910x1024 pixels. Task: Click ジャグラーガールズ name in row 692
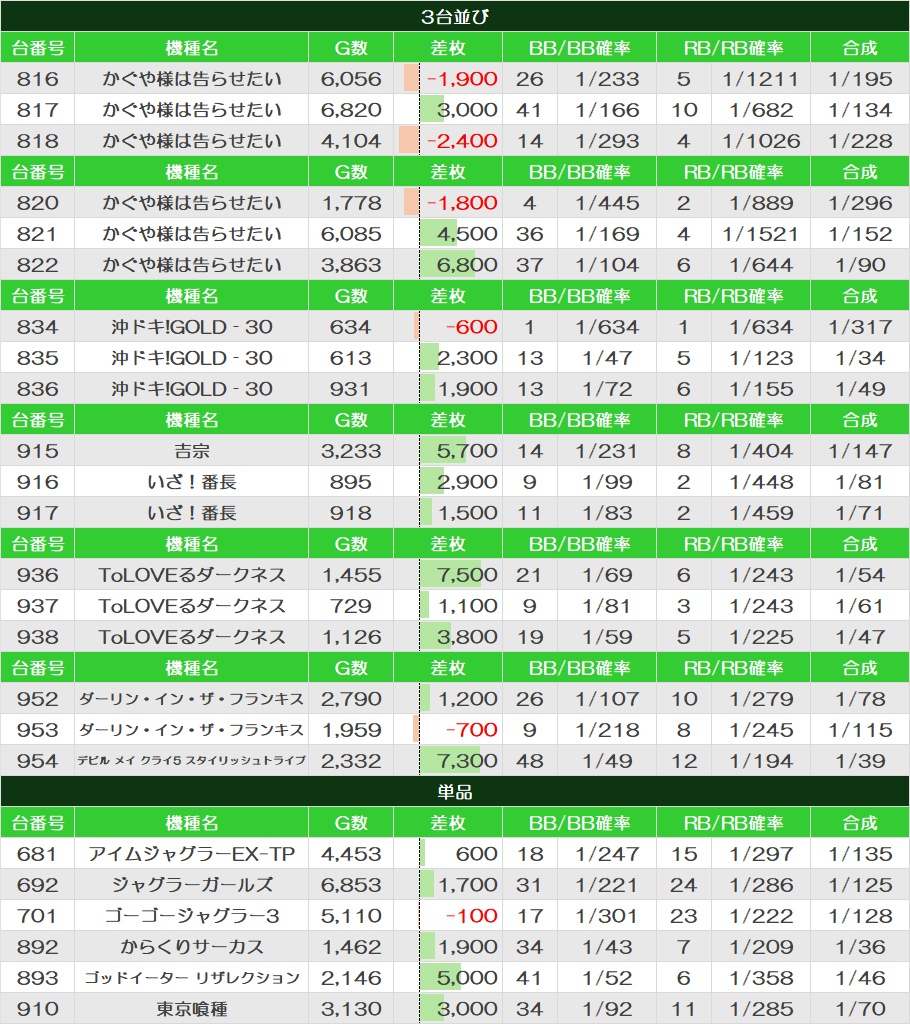click(191, 886)
